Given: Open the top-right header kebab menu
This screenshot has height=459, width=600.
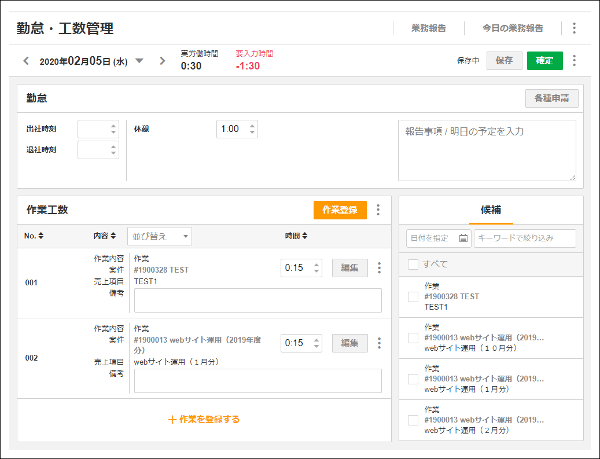Looking at the screenshot, I should 574,28.
